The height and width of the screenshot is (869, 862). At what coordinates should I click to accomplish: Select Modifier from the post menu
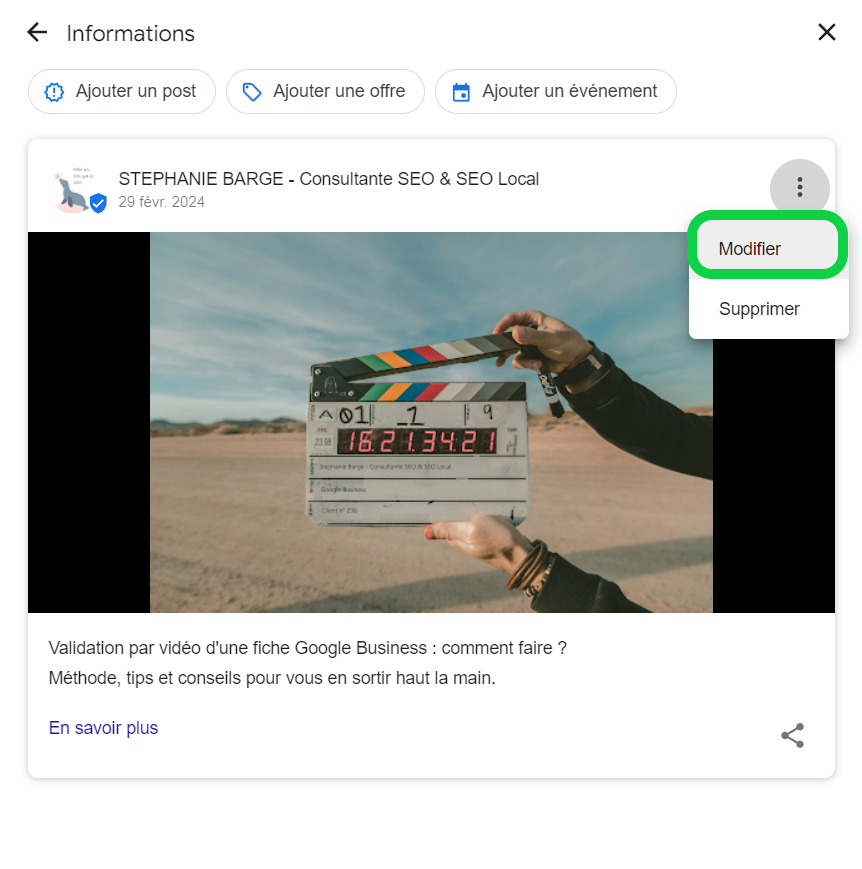tap(768, 248)
